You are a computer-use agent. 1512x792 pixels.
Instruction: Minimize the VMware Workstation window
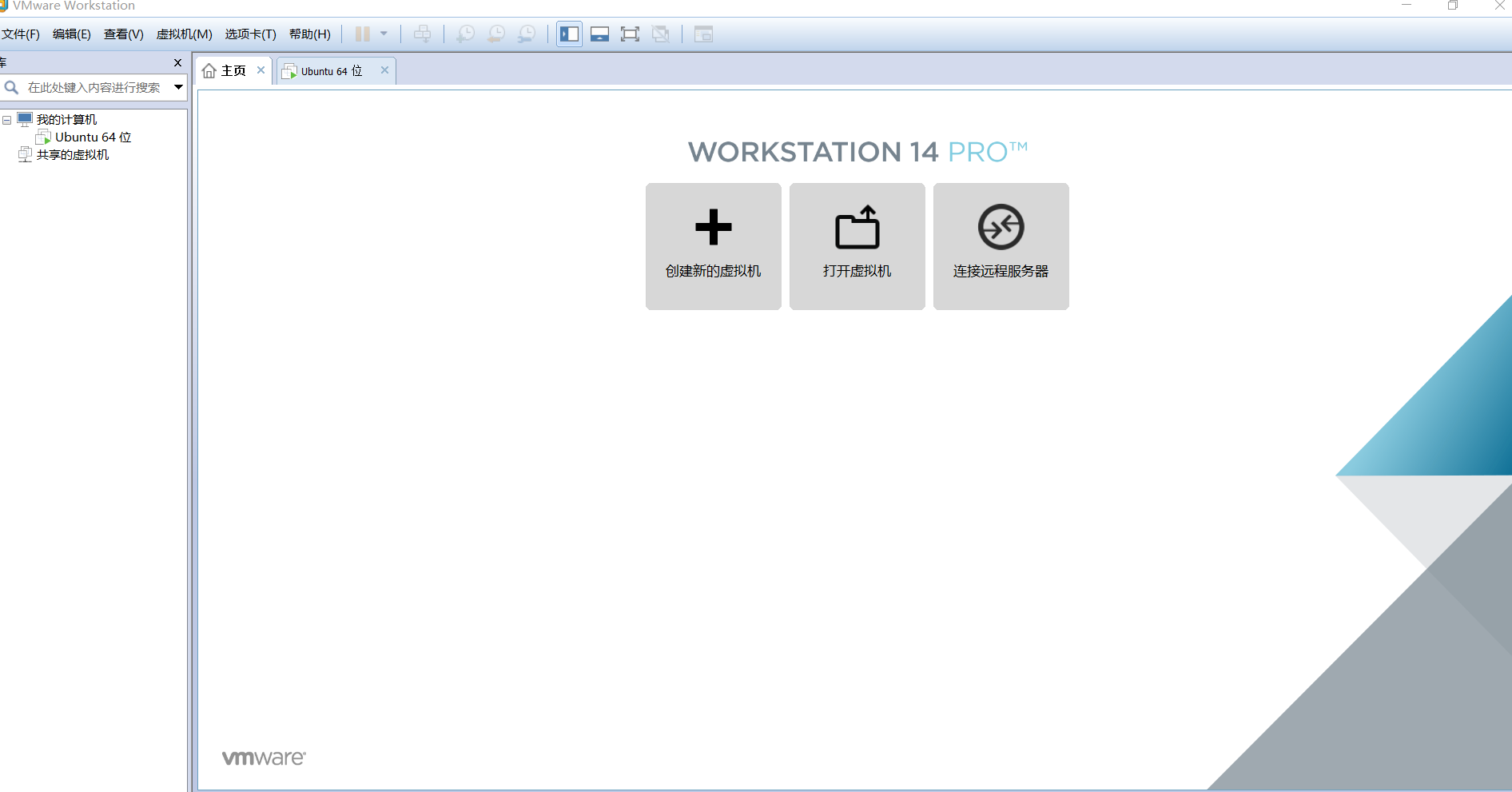(1407, 6)
